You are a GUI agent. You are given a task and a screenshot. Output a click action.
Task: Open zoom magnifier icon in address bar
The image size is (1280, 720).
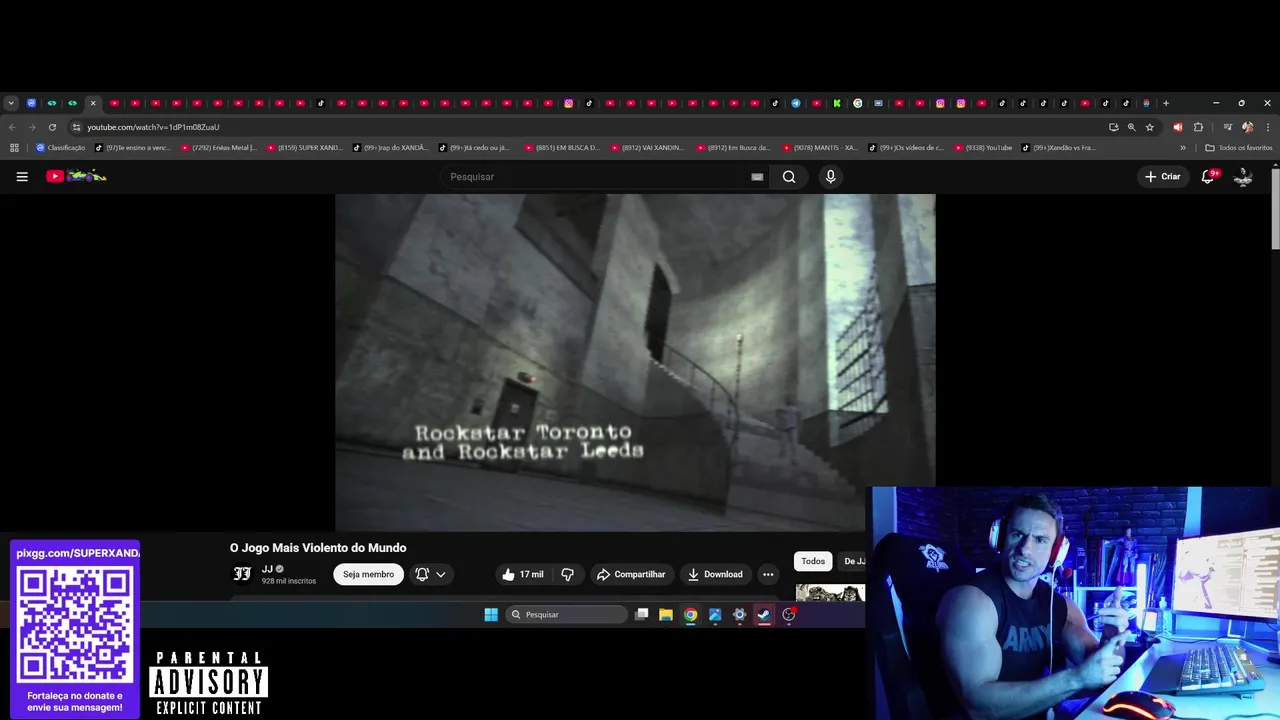click(1131, 127)
